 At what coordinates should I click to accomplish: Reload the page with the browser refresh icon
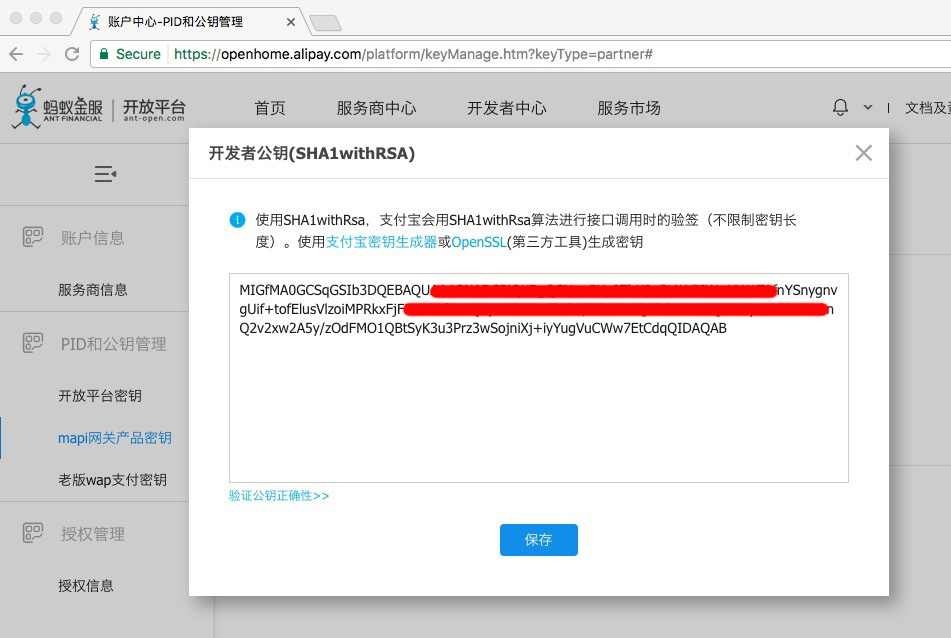pos(72,54)
